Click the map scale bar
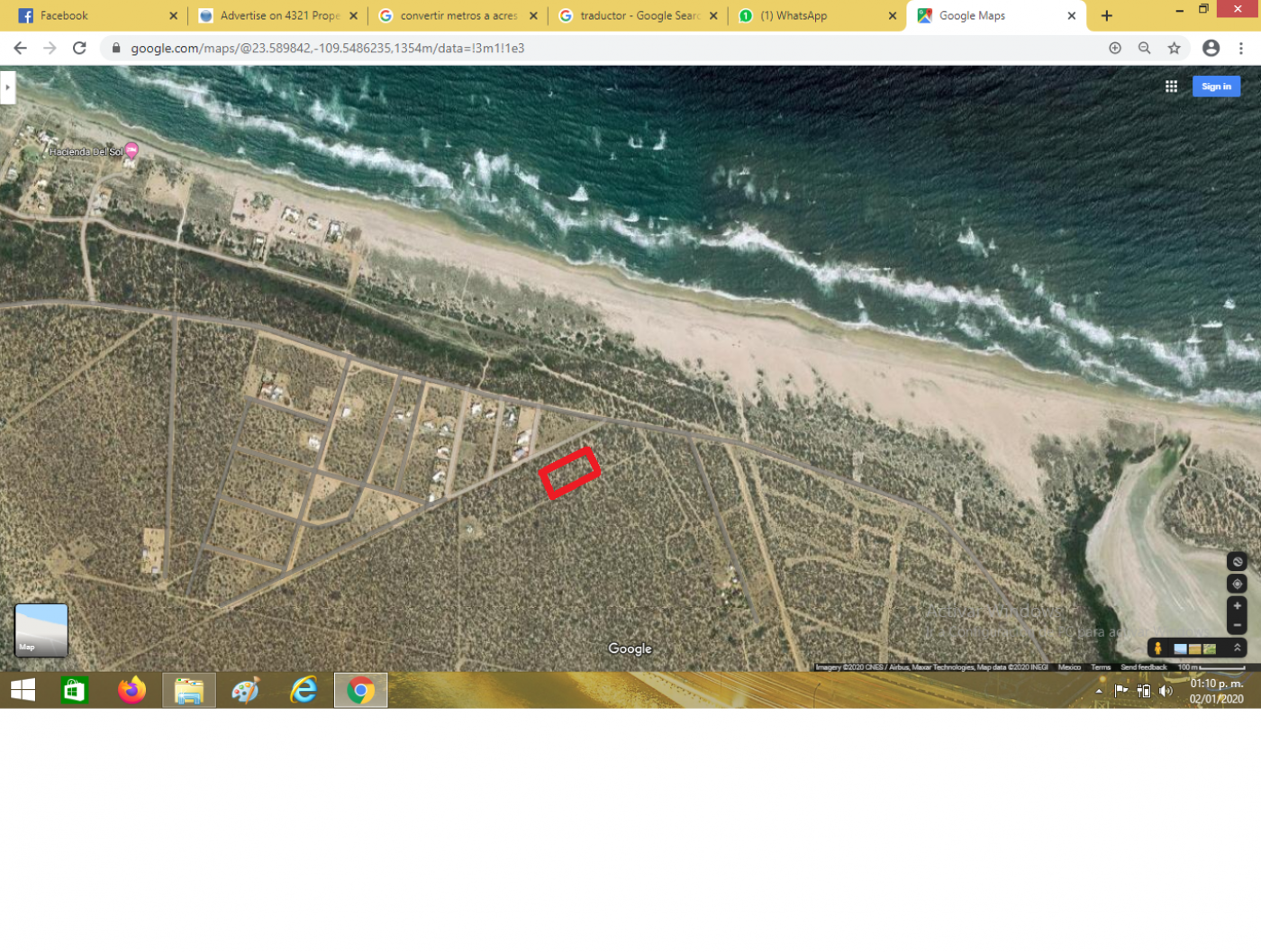Screen dimensions: 1261x952 pyautogui.click(x=1211, y=667)
